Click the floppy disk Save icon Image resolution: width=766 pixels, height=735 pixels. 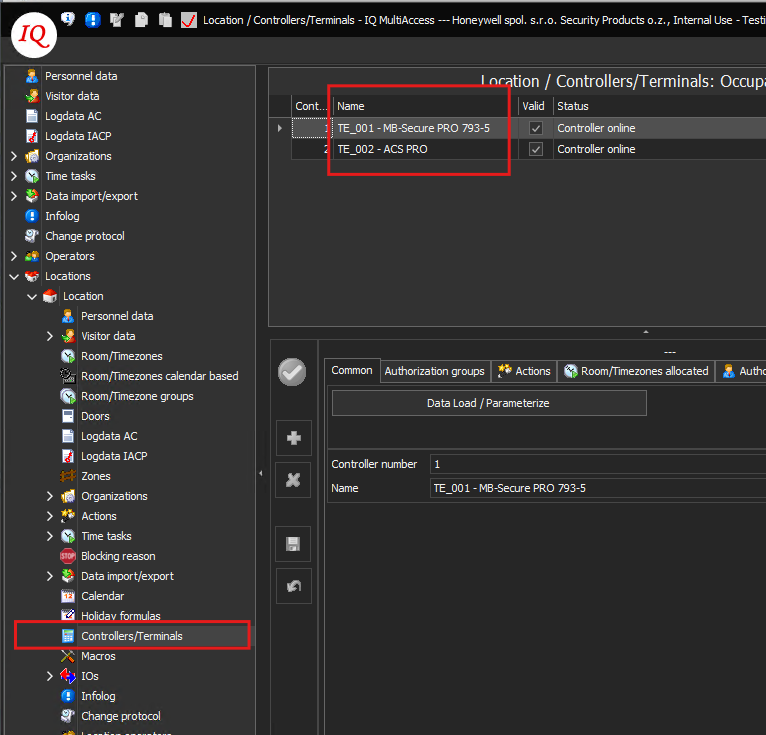coord(293,544)
